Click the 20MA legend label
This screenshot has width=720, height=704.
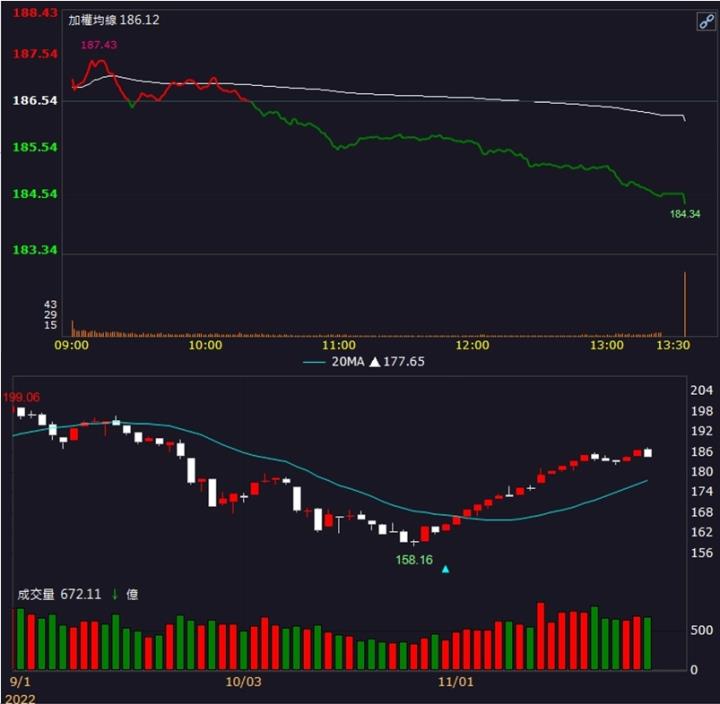coord(348,362)
